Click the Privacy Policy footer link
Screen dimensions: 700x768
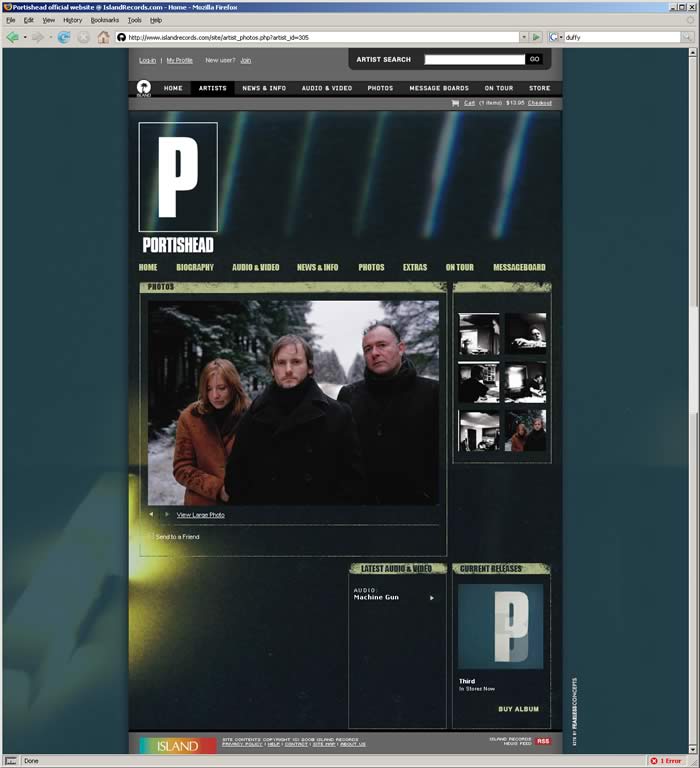[242, 744]
